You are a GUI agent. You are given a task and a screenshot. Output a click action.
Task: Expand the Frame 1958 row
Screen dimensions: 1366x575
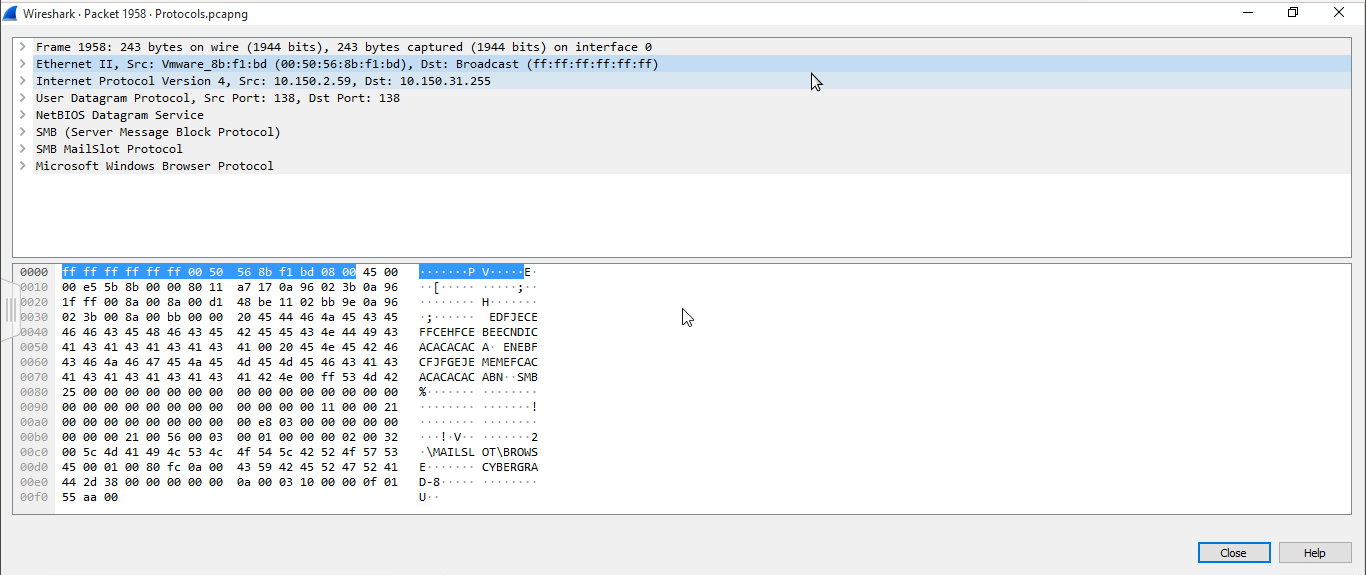[22, 47]
